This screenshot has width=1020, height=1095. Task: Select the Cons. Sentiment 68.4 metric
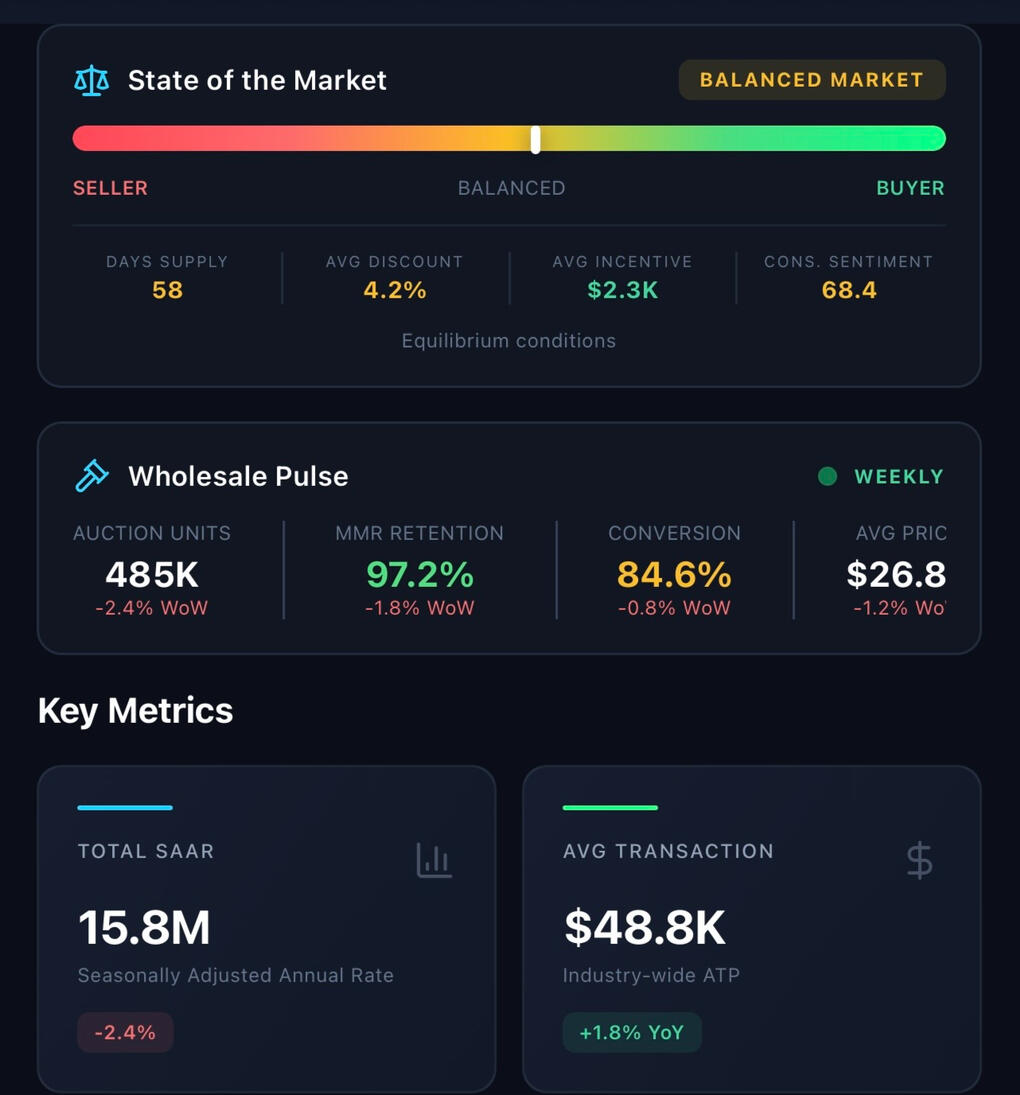[x=848, y=277]
